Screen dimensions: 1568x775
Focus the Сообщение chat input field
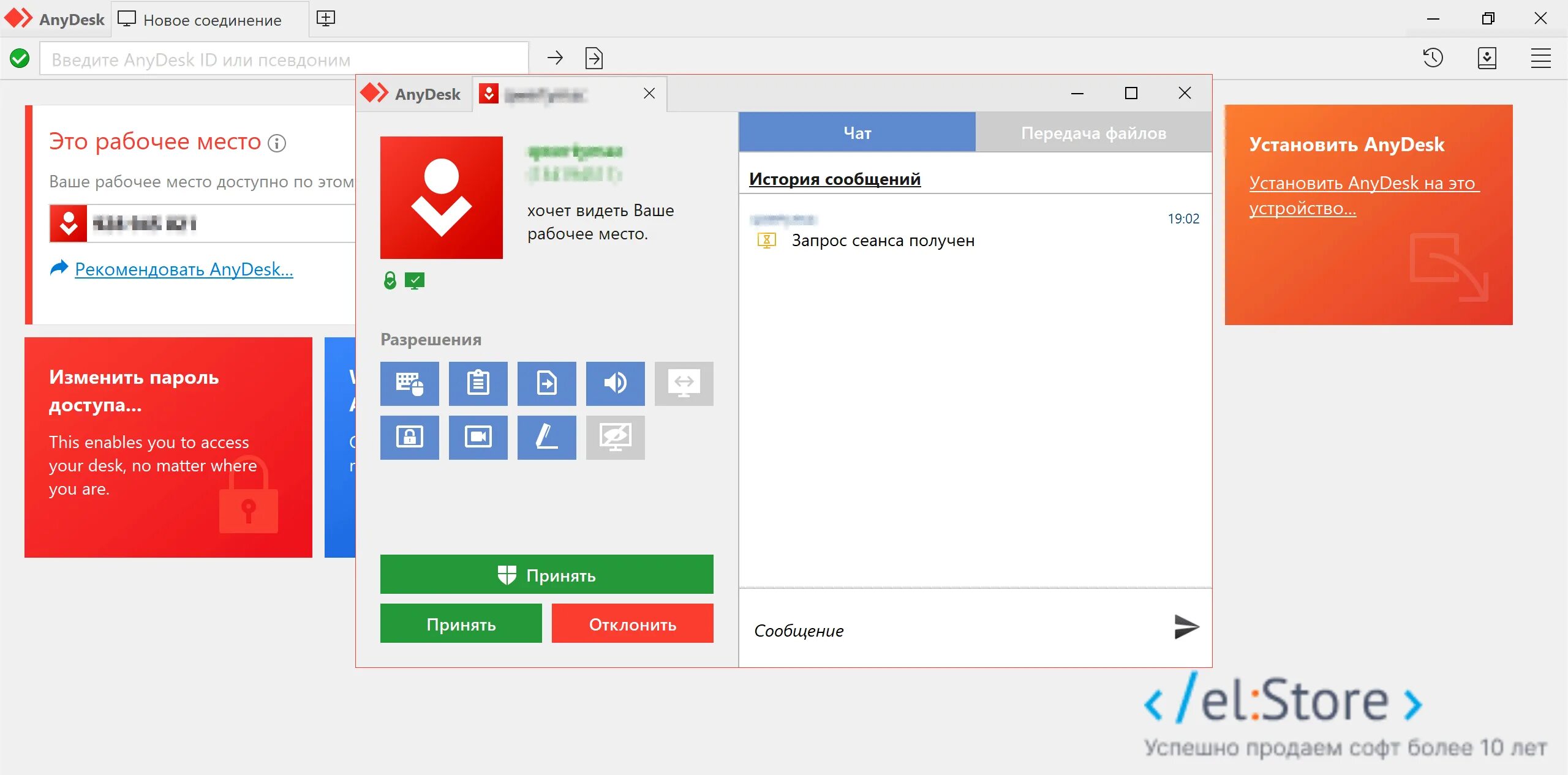(x=956, y=630)
